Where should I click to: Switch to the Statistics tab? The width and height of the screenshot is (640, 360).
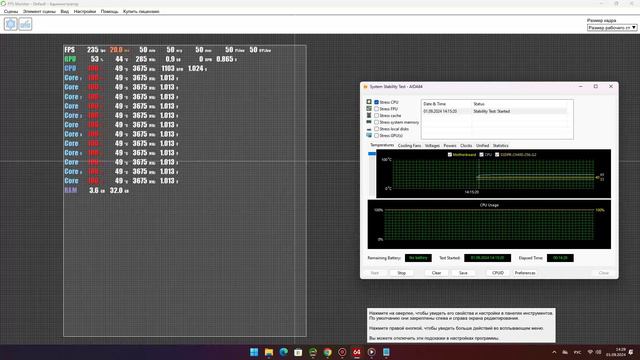500,145
